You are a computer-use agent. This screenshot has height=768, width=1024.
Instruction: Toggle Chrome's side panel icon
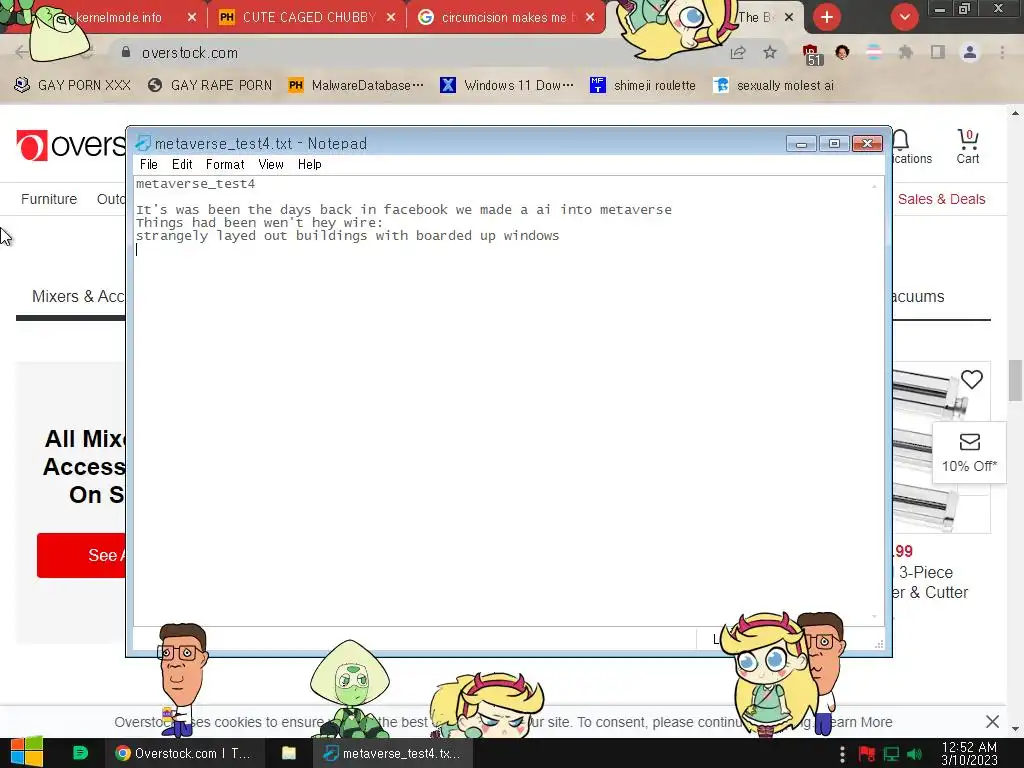pos(937,52)
